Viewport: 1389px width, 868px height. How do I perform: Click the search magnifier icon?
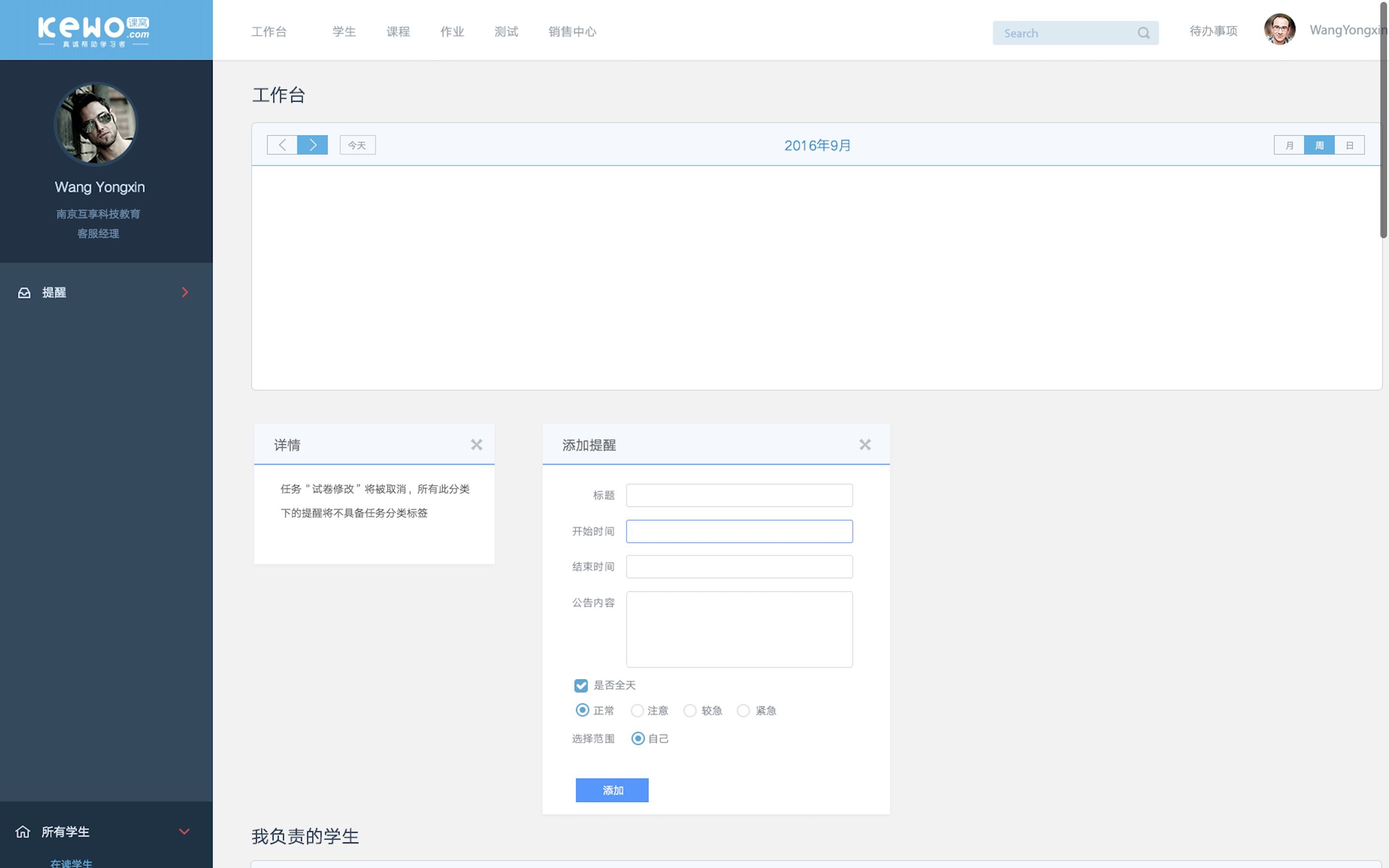point(1144,33)
